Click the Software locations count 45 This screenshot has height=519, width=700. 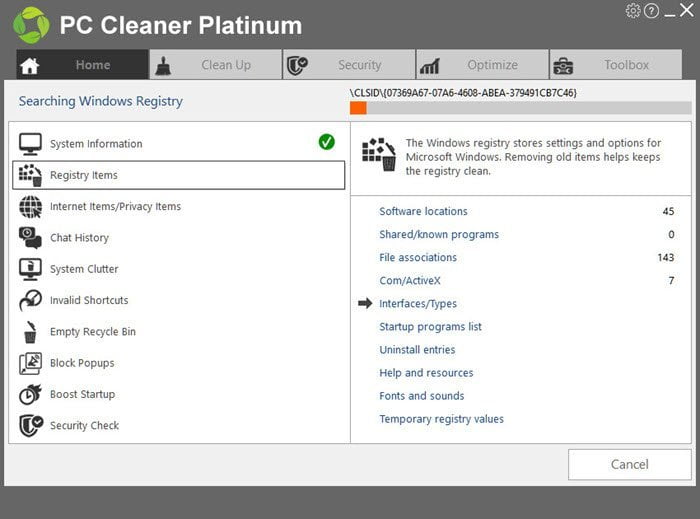[668, 212]
